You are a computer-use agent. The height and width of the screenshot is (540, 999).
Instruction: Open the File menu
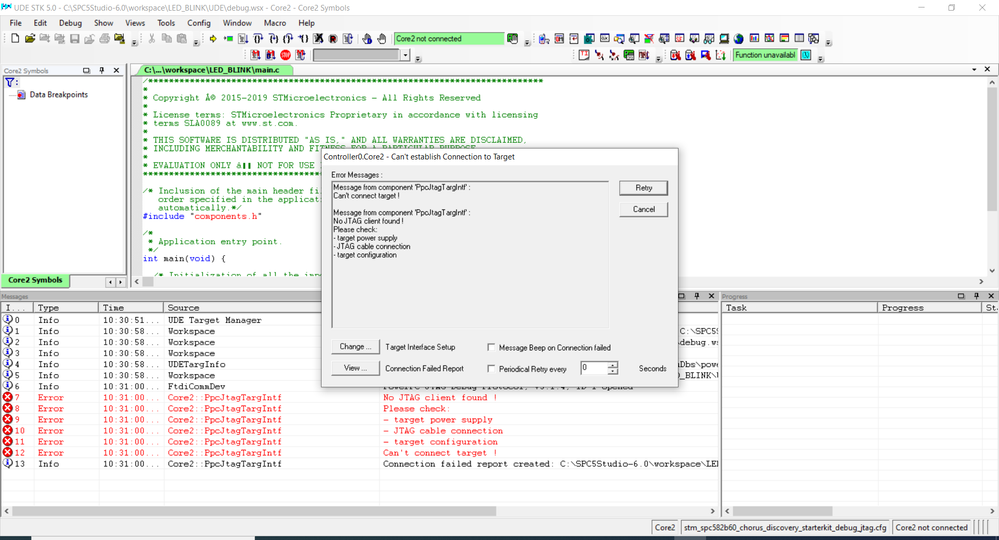click(x=15, y=23)
